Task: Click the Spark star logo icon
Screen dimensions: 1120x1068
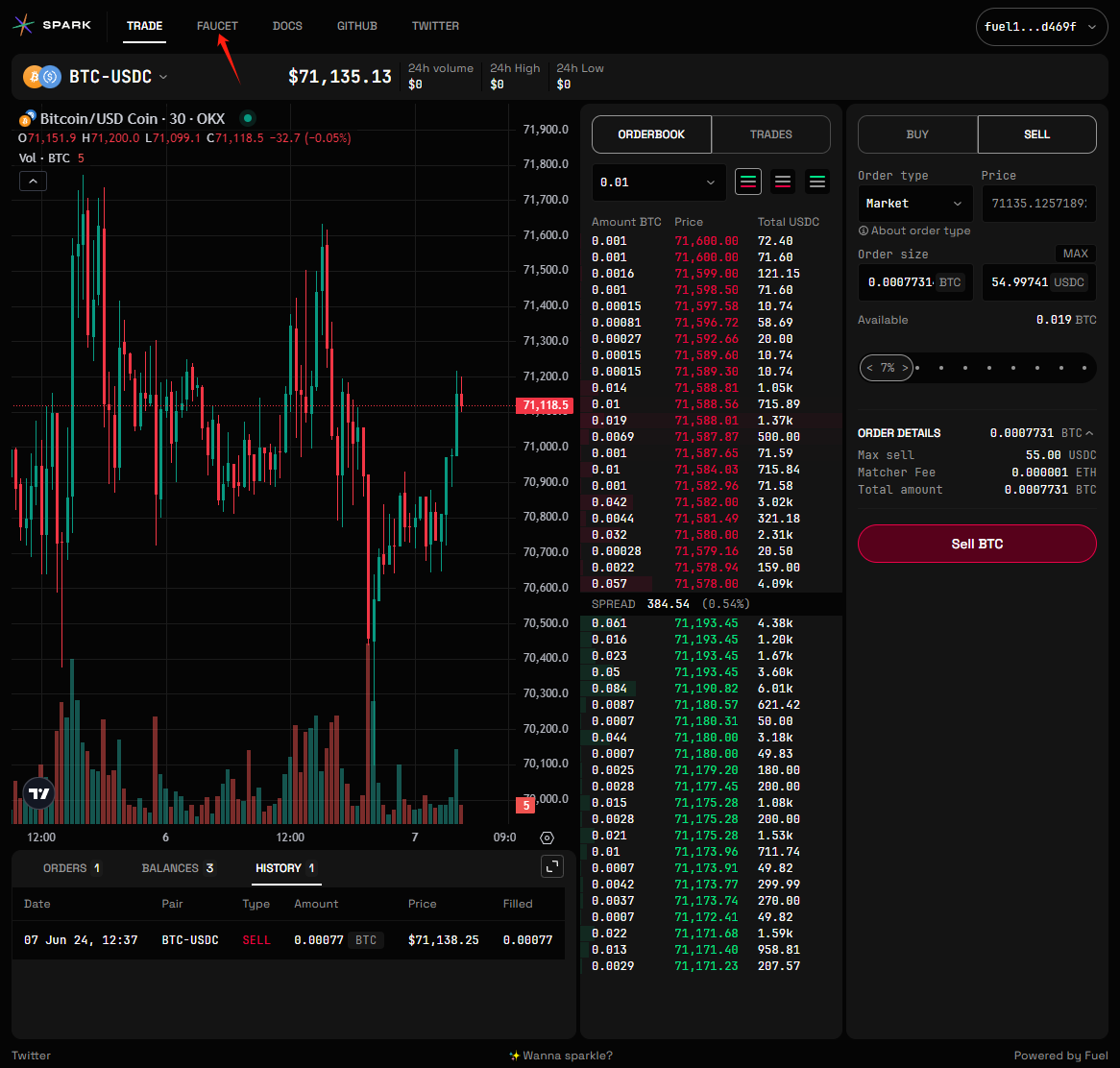Action: [24, 25]
